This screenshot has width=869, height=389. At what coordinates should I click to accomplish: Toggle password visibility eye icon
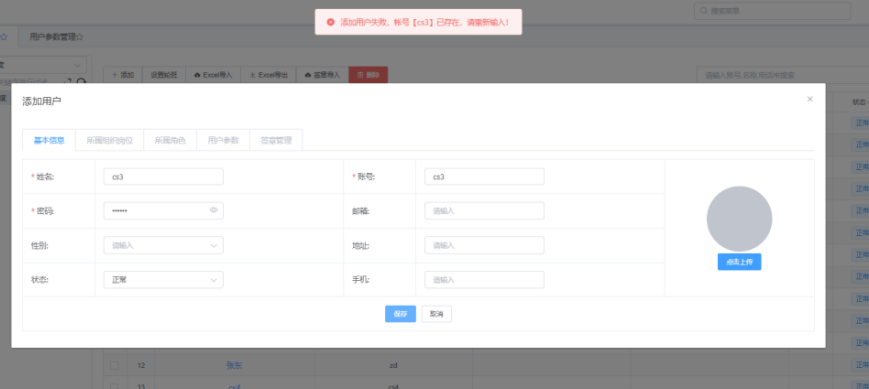[213, 210]
